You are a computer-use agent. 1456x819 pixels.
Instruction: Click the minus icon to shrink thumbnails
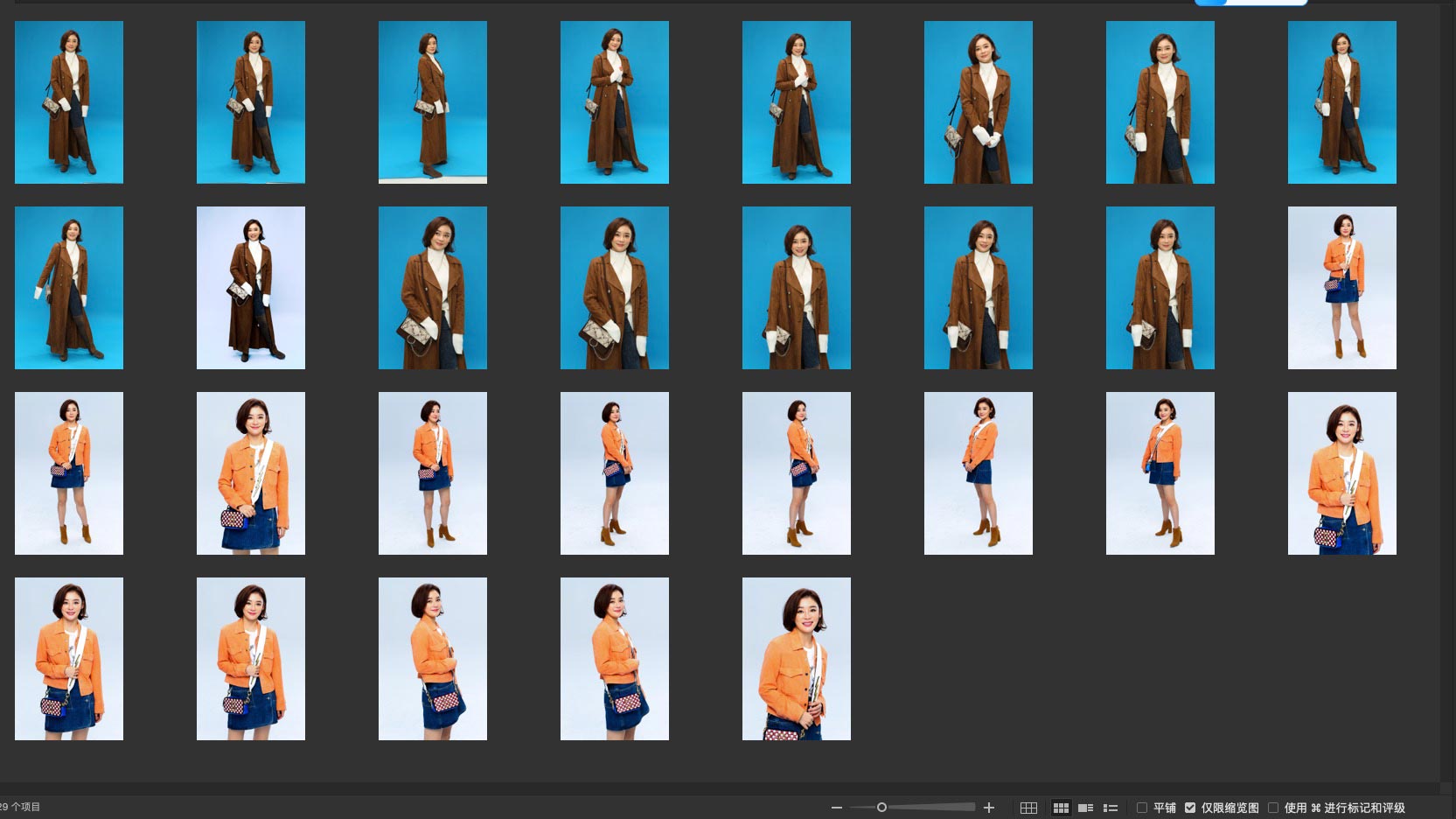click(x=837, y=808)
